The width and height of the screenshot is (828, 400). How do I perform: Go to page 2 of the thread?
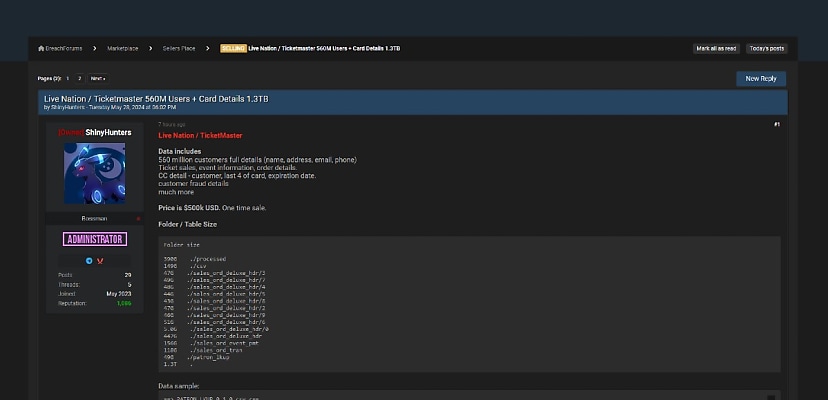79,78
